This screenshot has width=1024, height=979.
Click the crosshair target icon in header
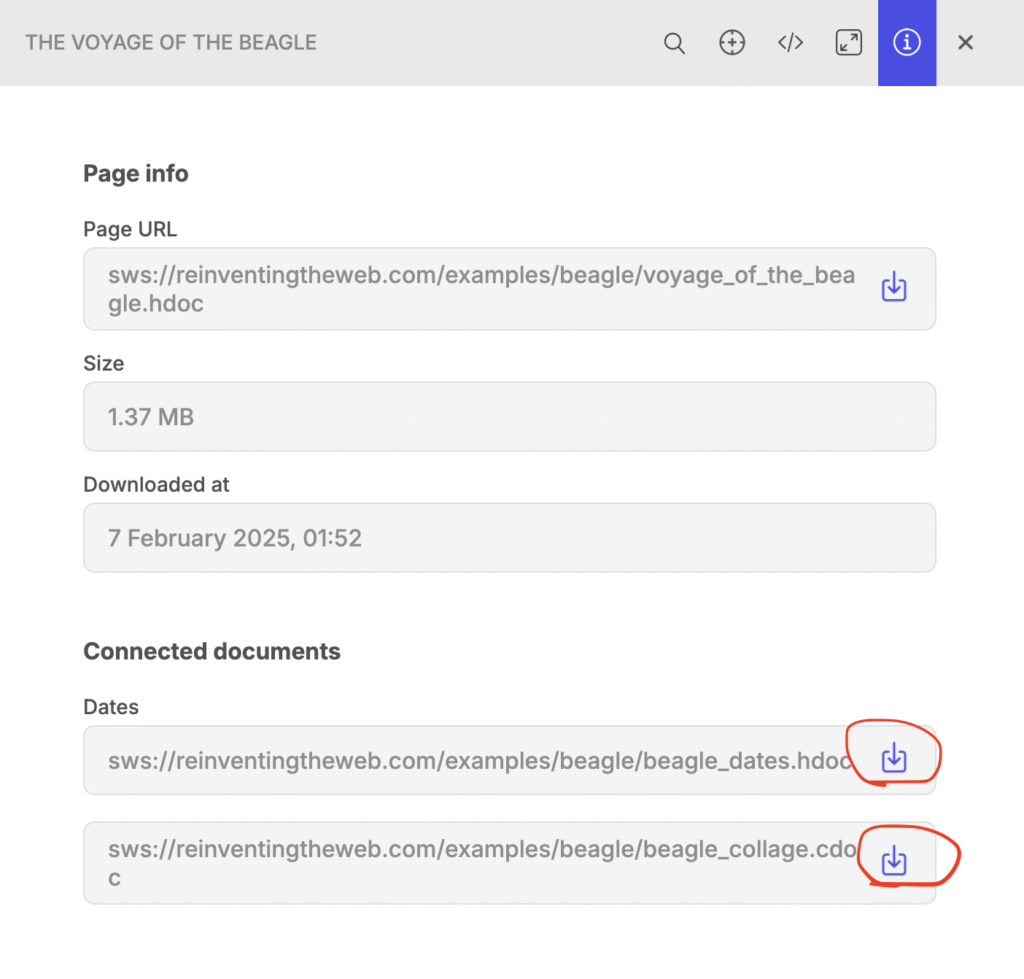(x=732, y=43)
